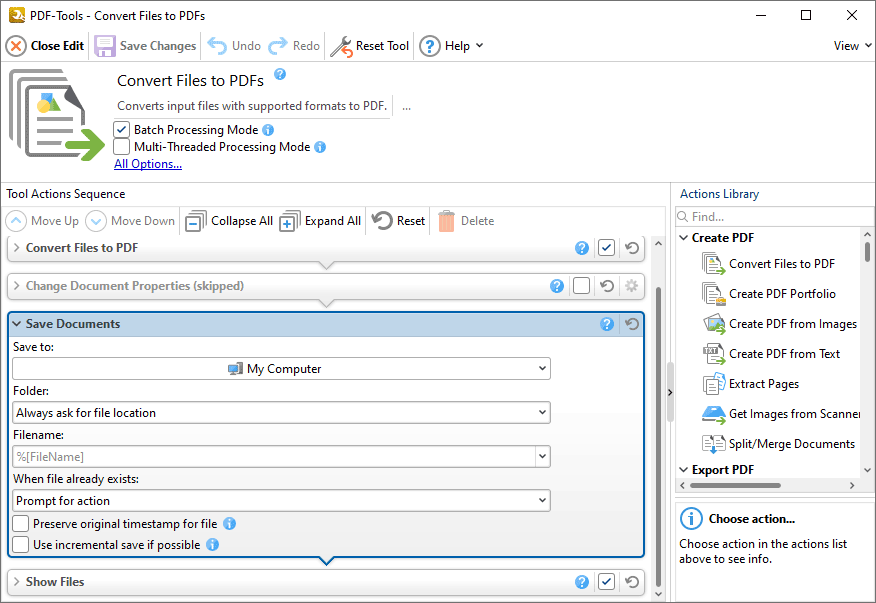Image resolution: width=876 pixels, height=603 pixels.
Task: Open the Help menu
Action: (x=451, y=46)
